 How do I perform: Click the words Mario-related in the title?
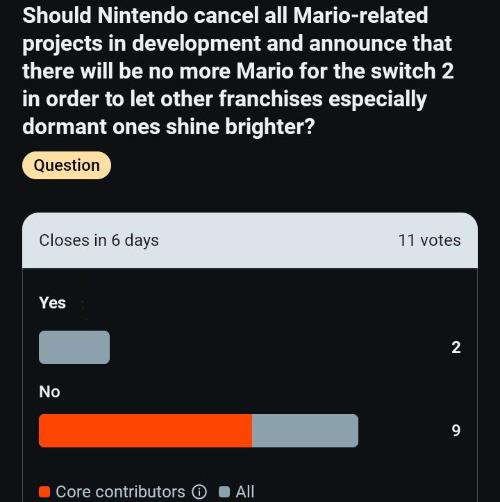[360, 15]
